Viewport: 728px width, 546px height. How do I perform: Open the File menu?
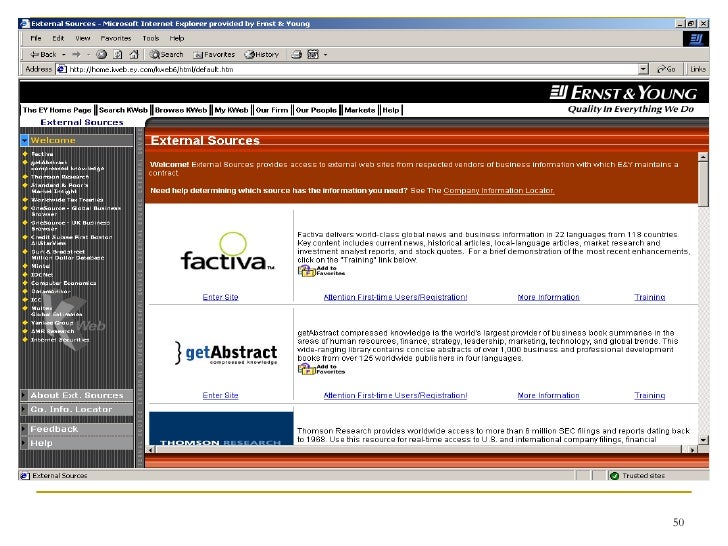click(x=36, y=38)
